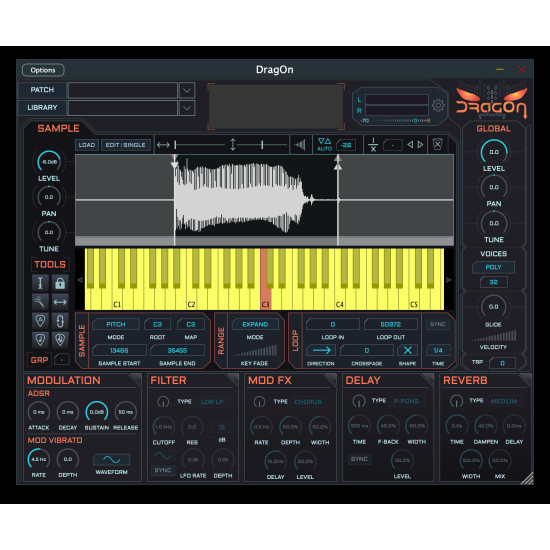Image resolution: width=550 pixels, height=550 pixels.
Task: Click the trash bin delete sample icon
Action: click(x=437, y=144)
